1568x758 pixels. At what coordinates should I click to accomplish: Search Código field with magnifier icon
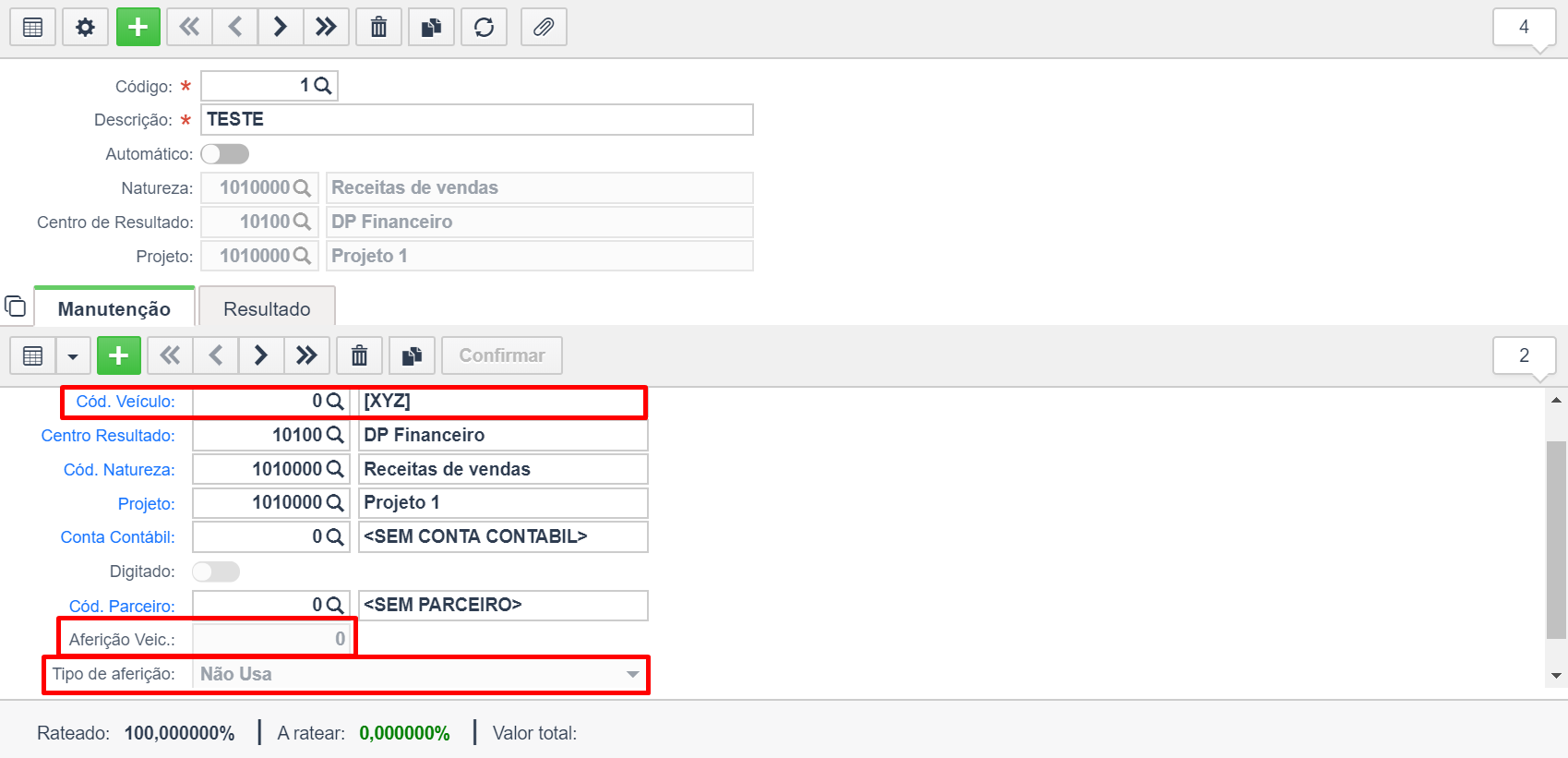point(323,86)
